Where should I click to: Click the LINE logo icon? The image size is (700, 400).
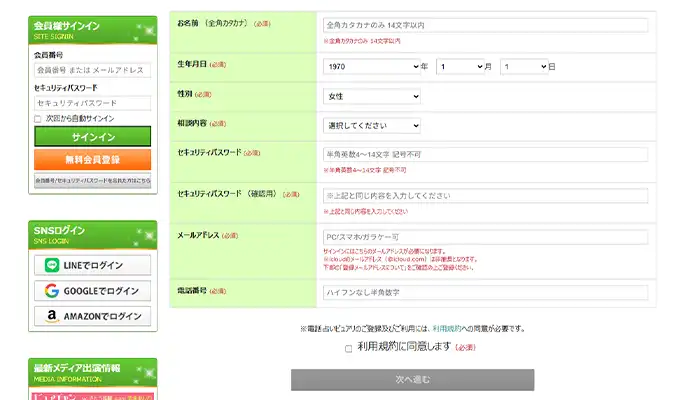[52, 265]
